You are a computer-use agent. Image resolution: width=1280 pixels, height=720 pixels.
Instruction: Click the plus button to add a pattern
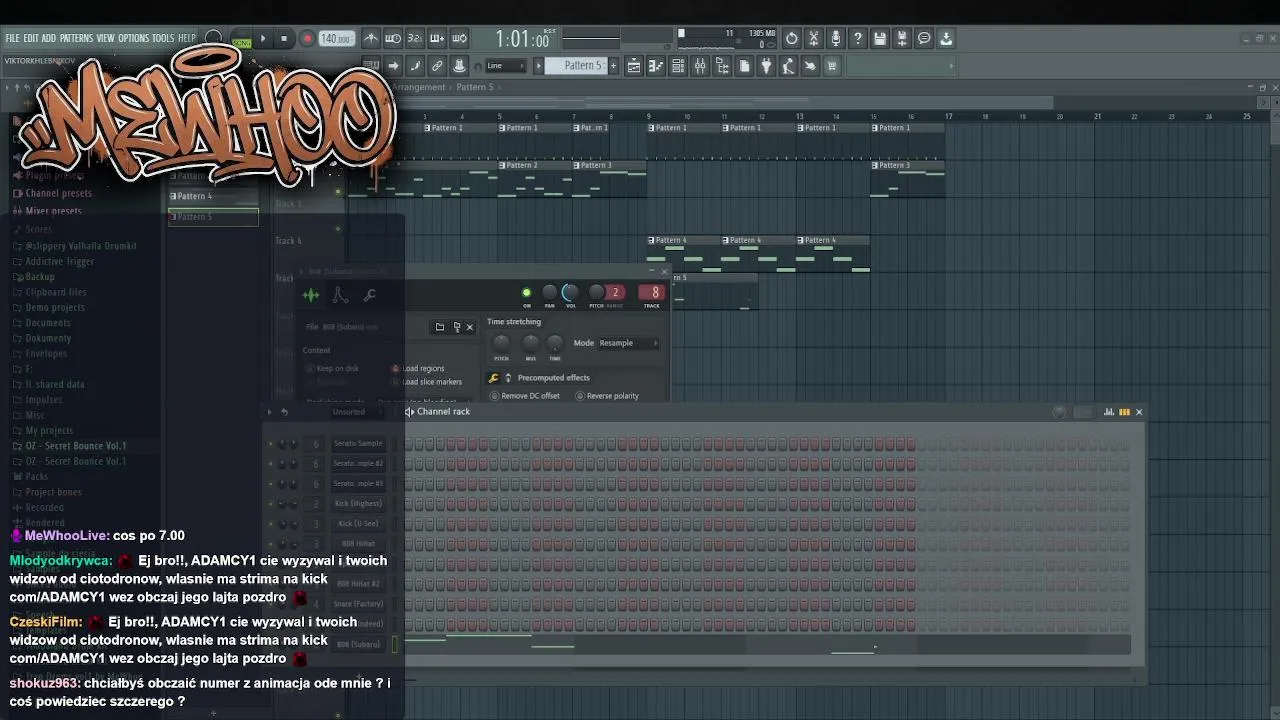pos(613,66)
